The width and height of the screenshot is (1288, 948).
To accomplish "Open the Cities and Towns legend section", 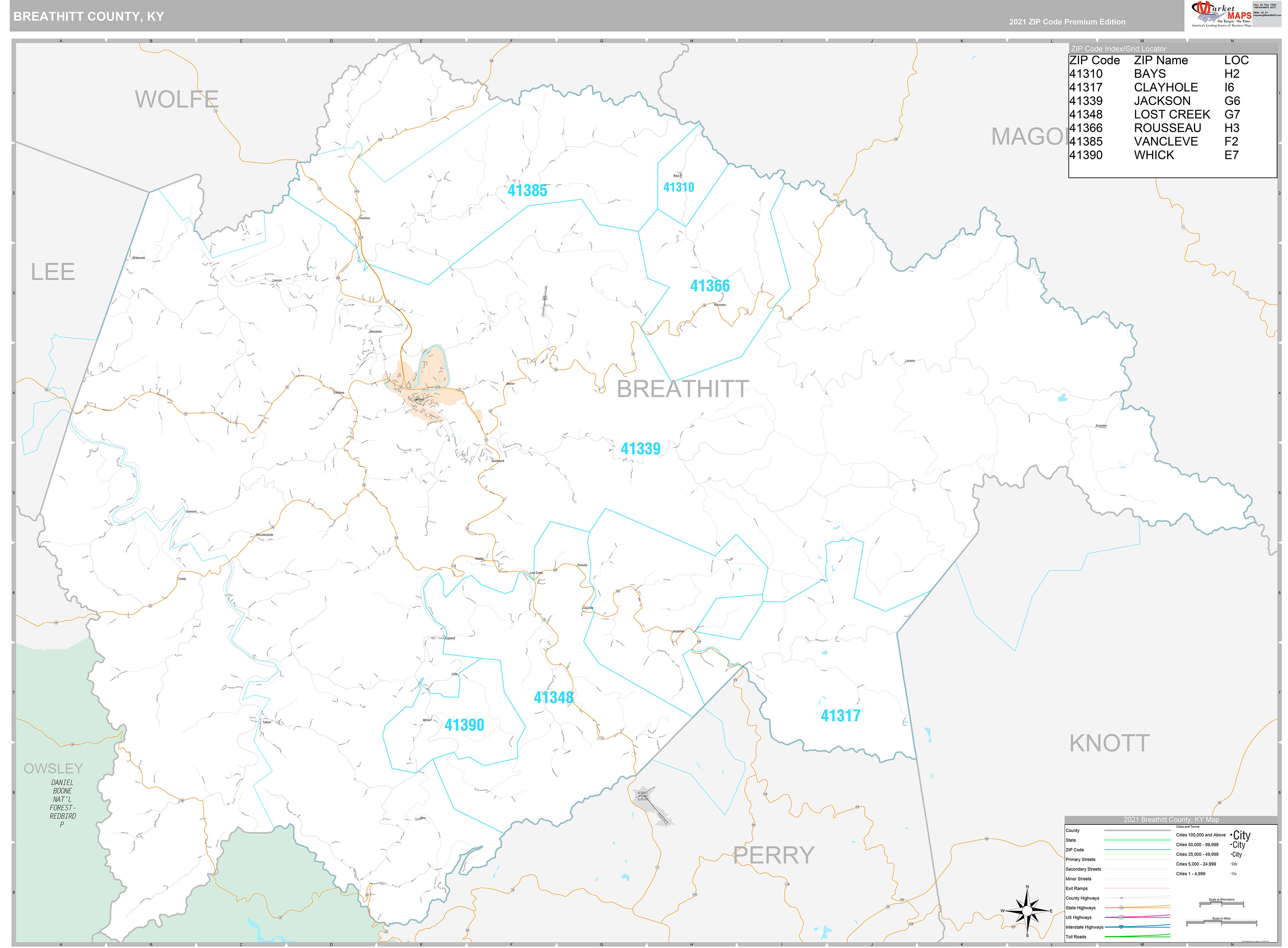I will [1188, 827].
